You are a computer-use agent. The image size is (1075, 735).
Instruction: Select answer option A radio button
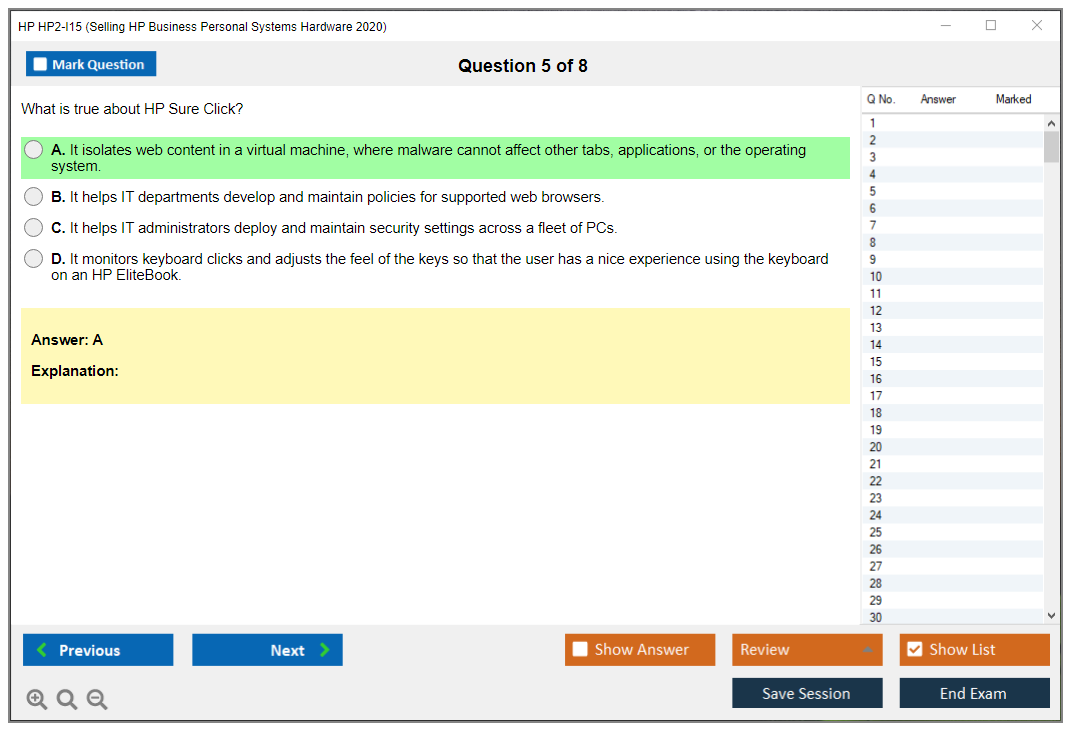click(x=34, y=150)
